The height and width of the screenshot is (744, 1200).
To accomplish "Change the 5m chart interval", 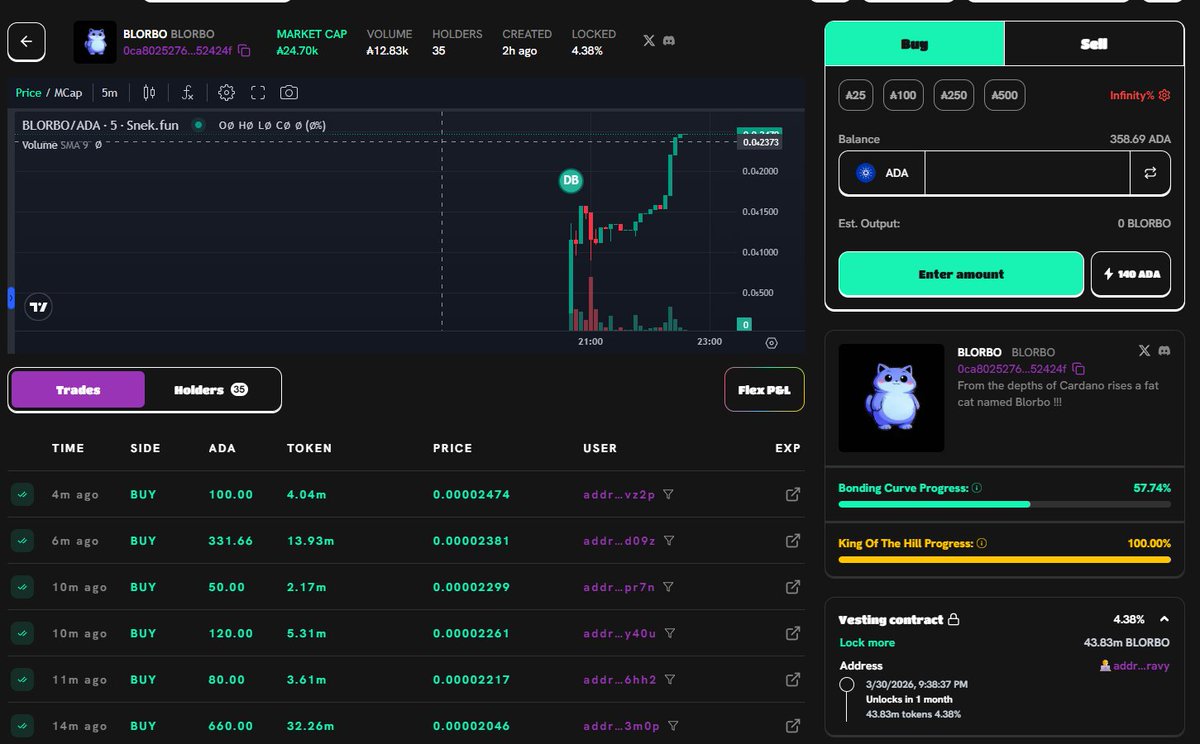I will pos(109,93).
